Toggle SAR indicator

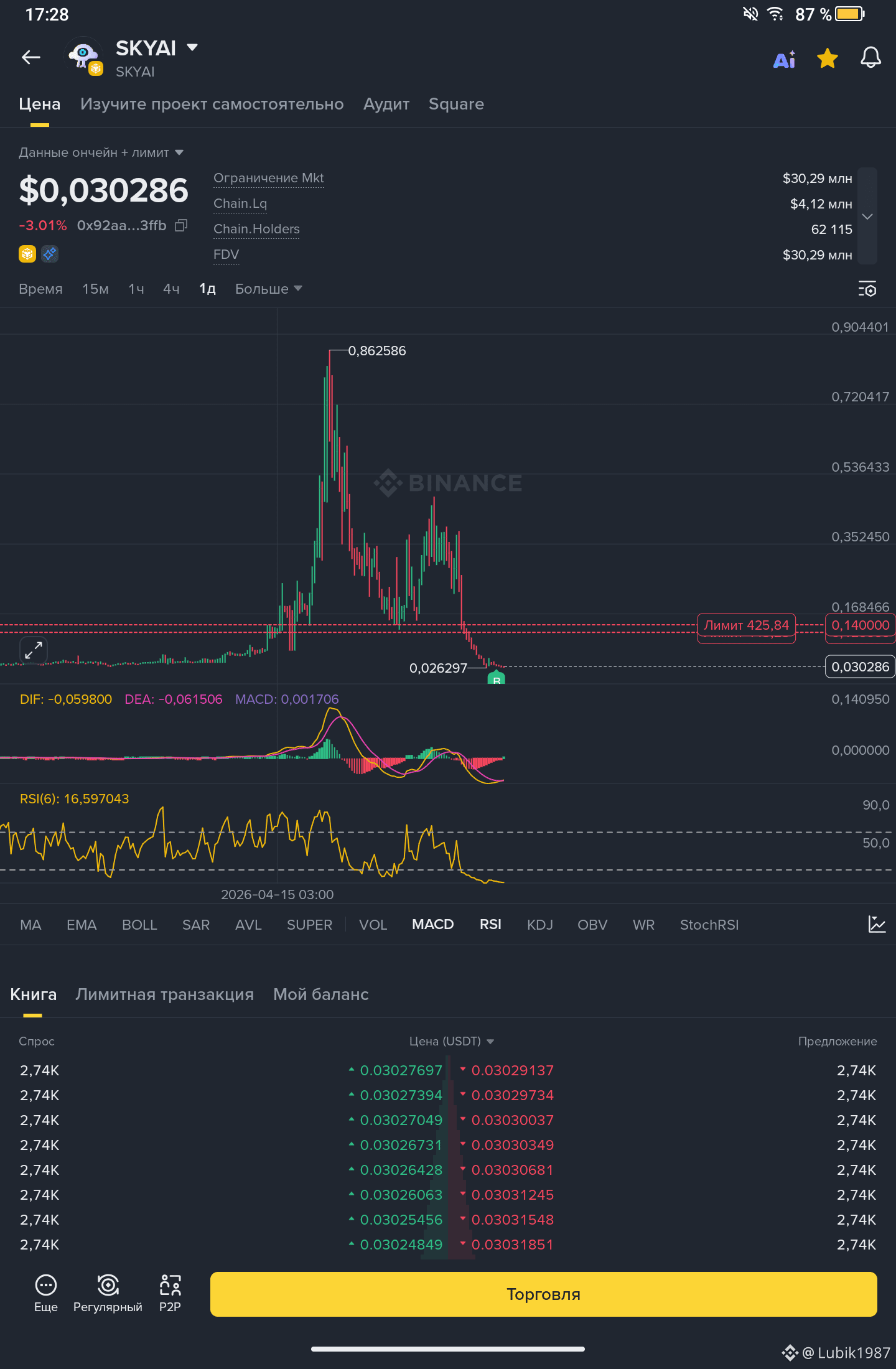point(196,925)
